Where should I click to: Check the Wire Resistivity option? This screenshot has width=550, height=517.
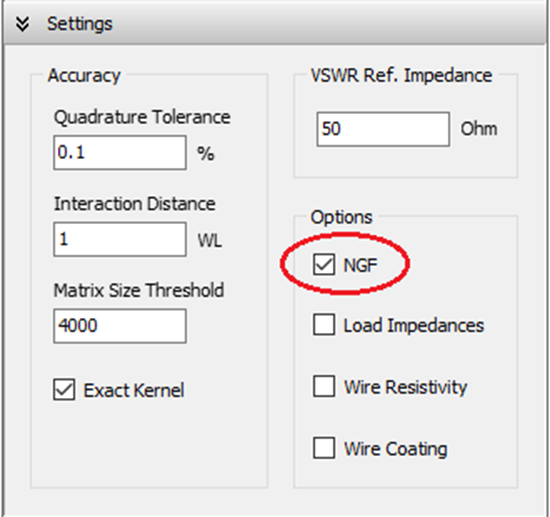tap(324, 386)
